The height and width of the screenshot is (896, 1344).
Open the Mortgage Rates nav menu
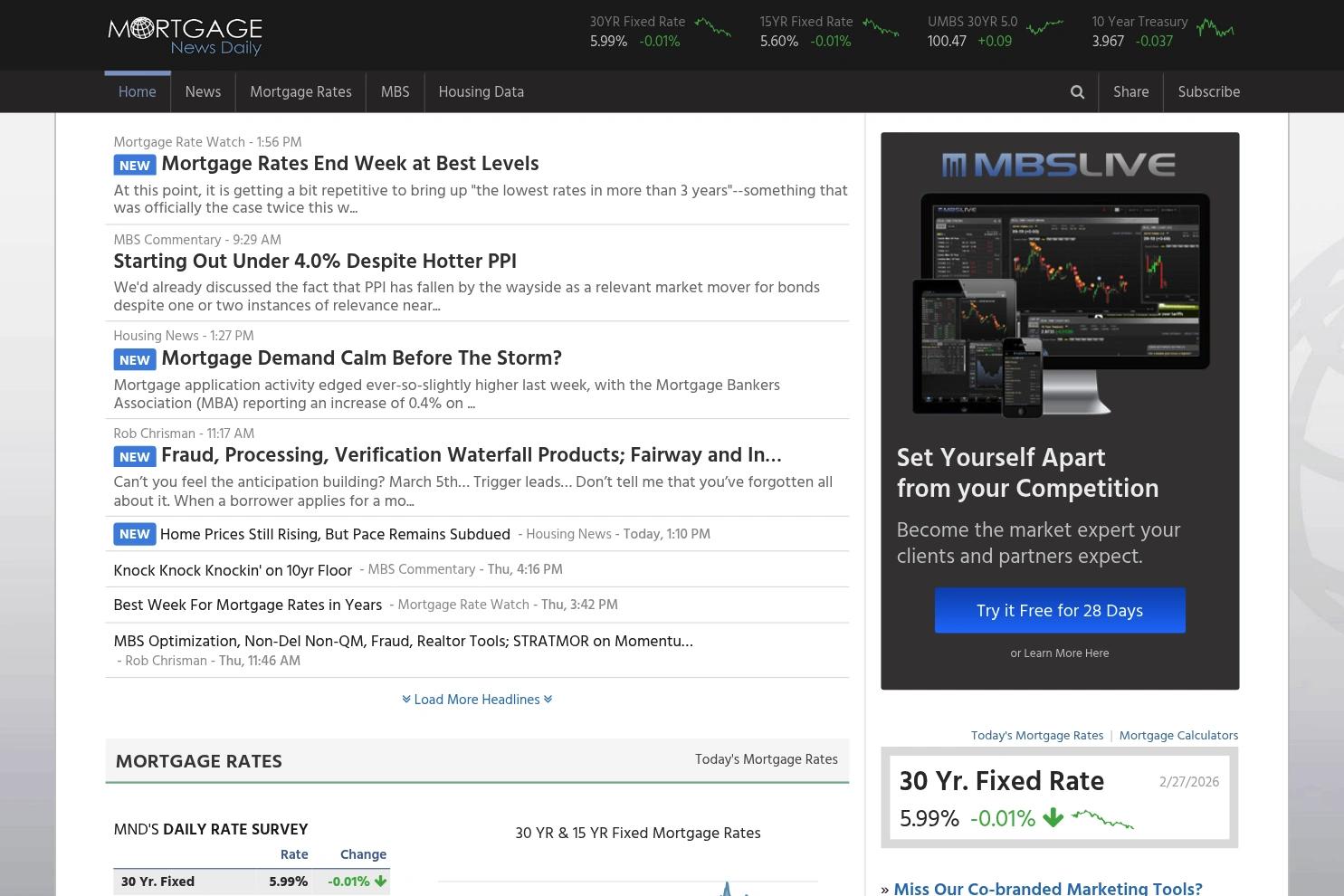coord(300,91)
